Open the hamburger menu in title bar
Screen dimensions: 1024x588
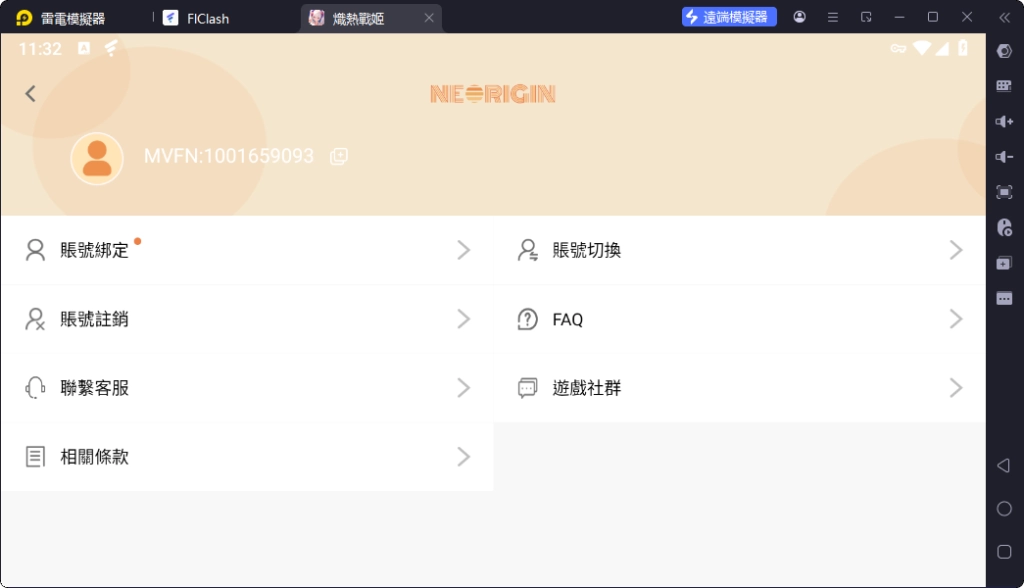click(x=831, y=16)
